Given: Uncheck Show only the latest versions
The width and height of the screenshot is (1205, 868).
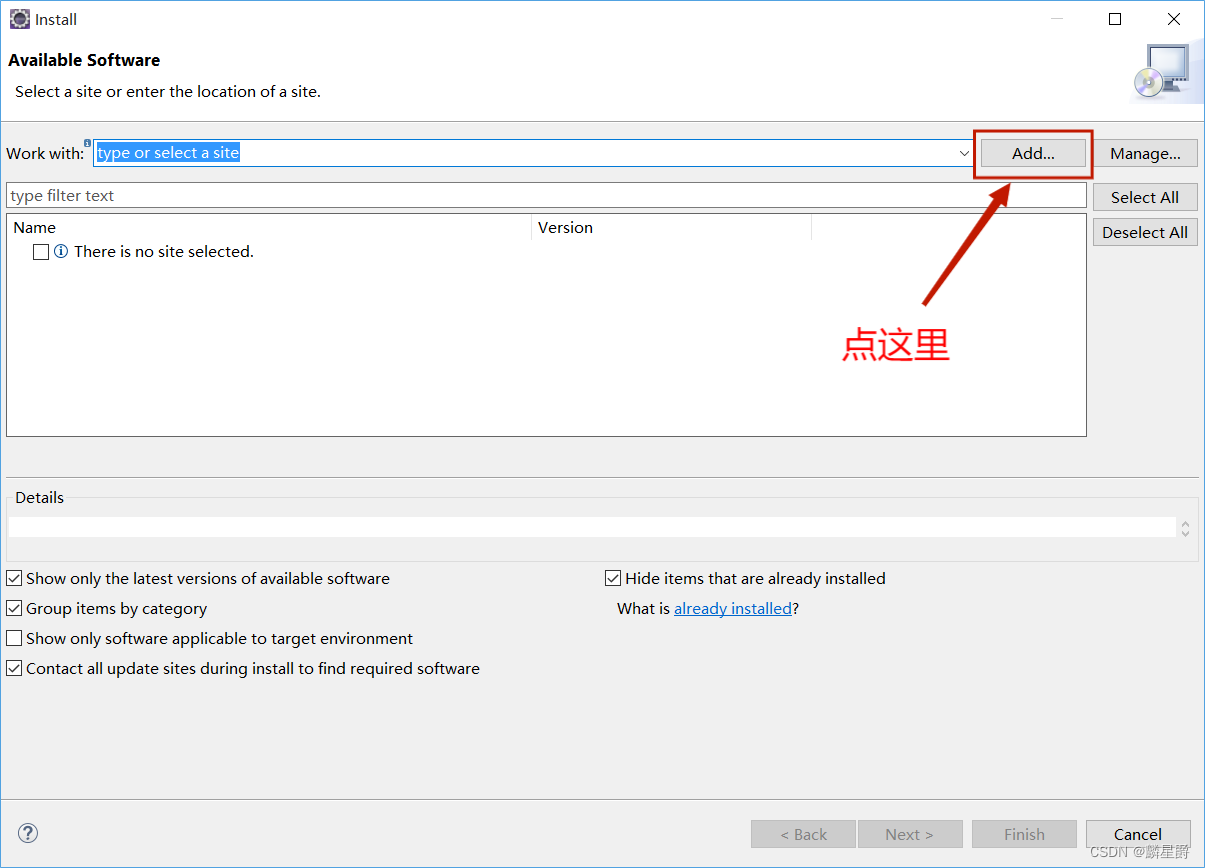Looking at the screenshot, I should 14,578.
